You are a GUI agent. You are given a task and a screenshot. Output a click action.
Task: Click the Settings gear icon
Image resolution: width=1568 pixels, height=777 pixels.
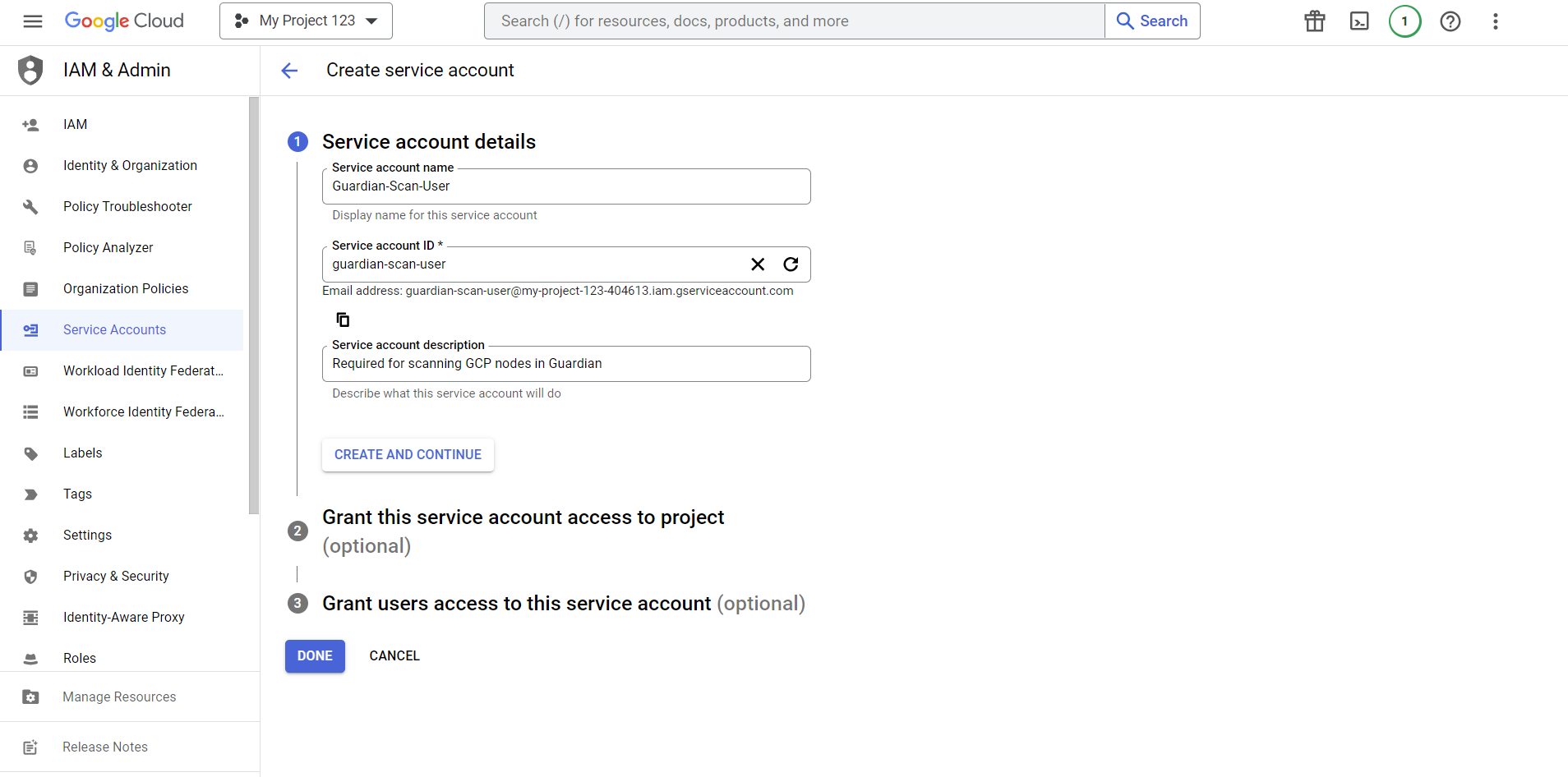pyautogui.click(x=30, y=536)
